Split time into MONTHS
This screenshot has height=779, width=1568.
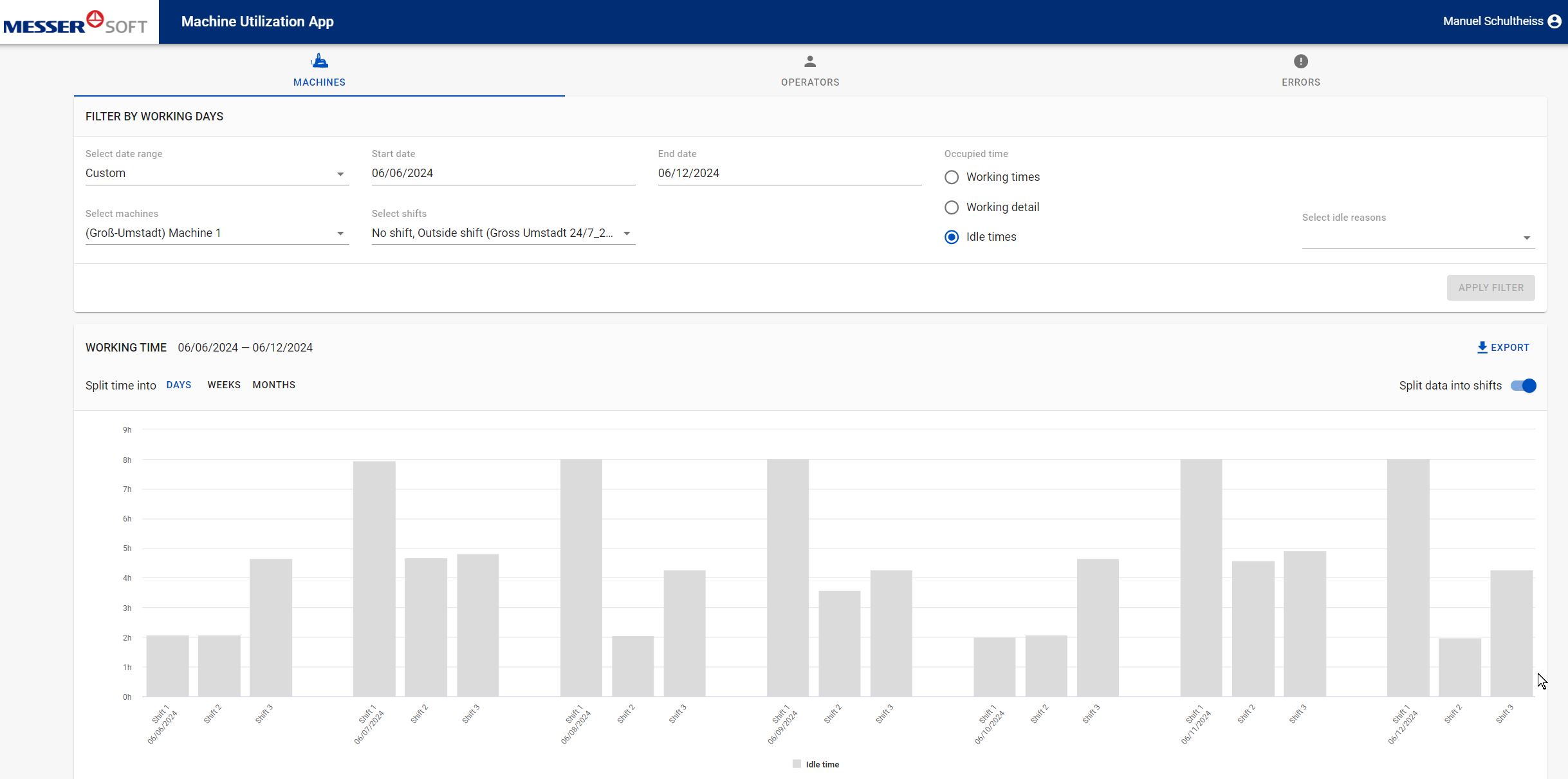point(275,384)
